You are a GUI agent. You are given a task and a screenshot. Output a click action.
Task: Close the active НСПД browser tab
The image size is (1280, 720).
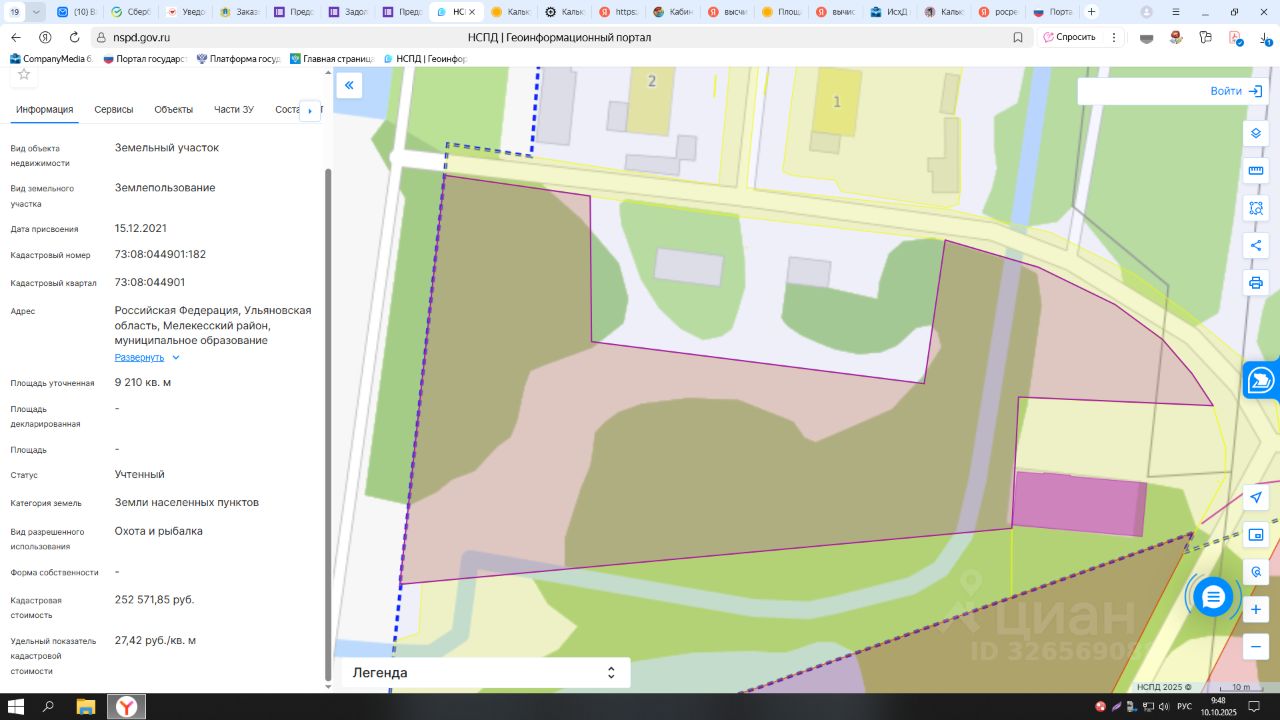(472, 12)
